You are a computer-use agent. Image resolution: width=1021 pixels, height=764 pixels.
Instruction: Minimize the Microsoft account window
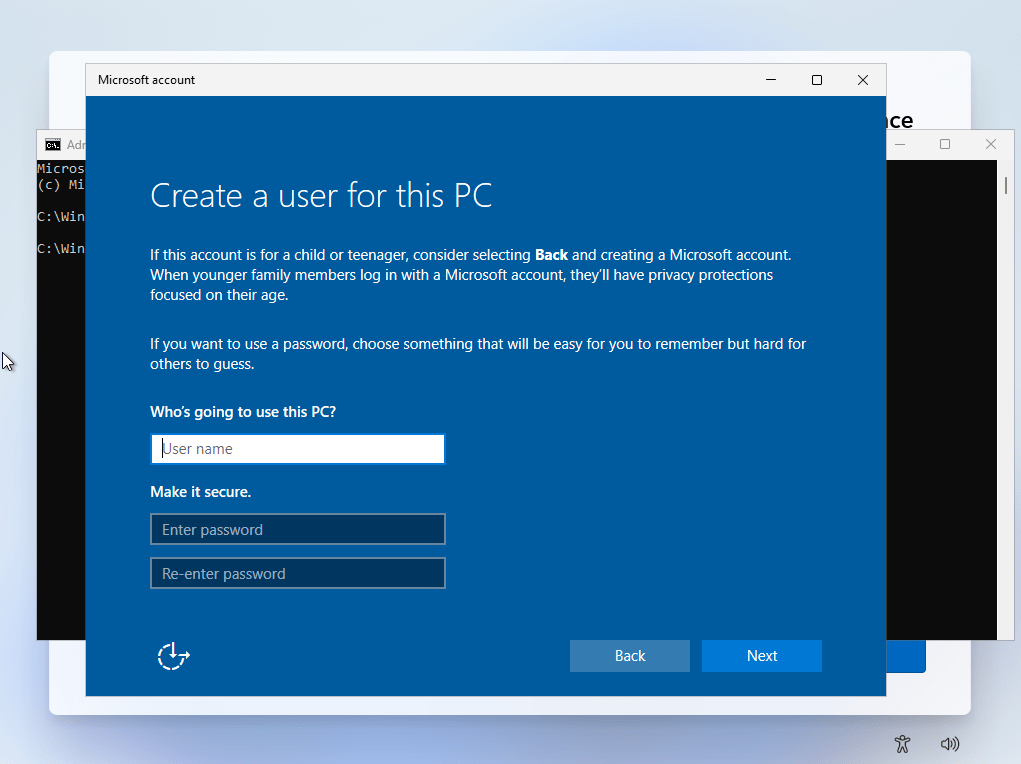point(770,80)
